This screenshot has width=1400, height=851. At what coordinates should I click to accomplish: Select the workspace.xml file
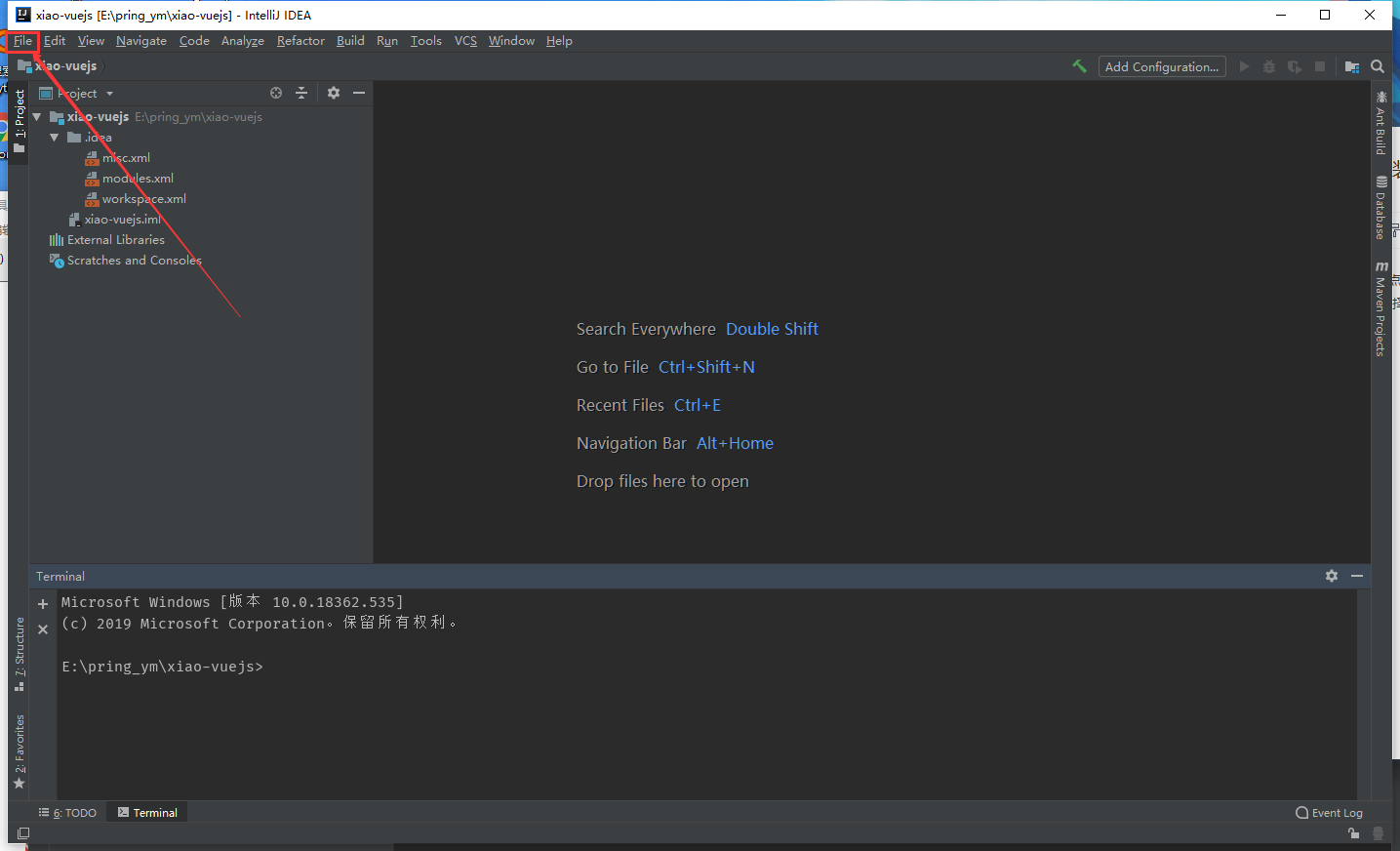142,198
